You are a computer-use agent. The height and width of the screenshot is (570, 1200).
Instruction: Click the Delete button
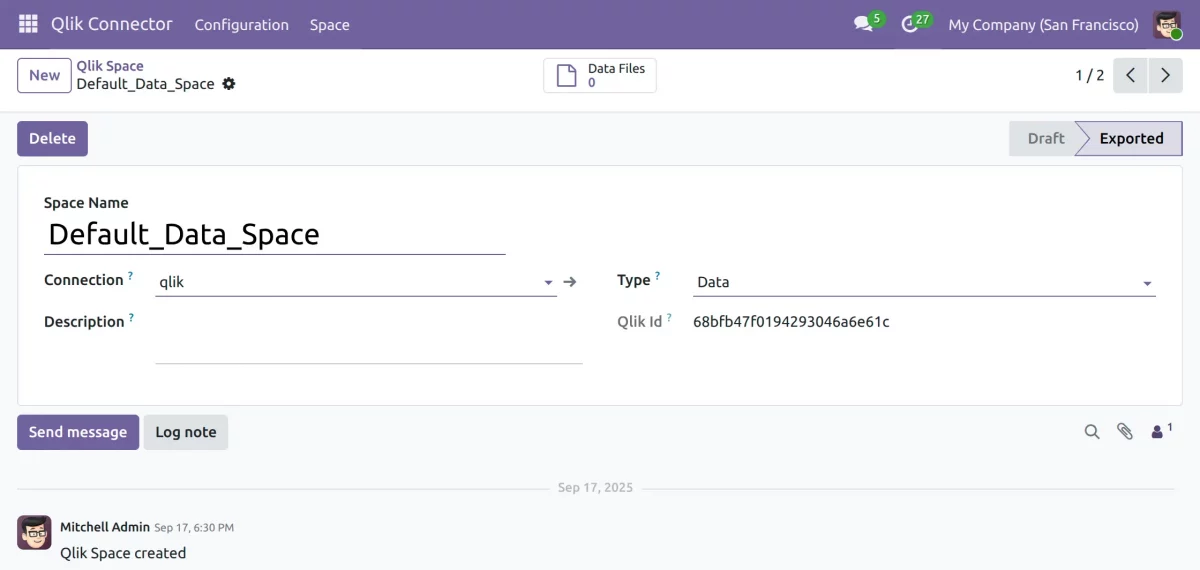(52, 139)
